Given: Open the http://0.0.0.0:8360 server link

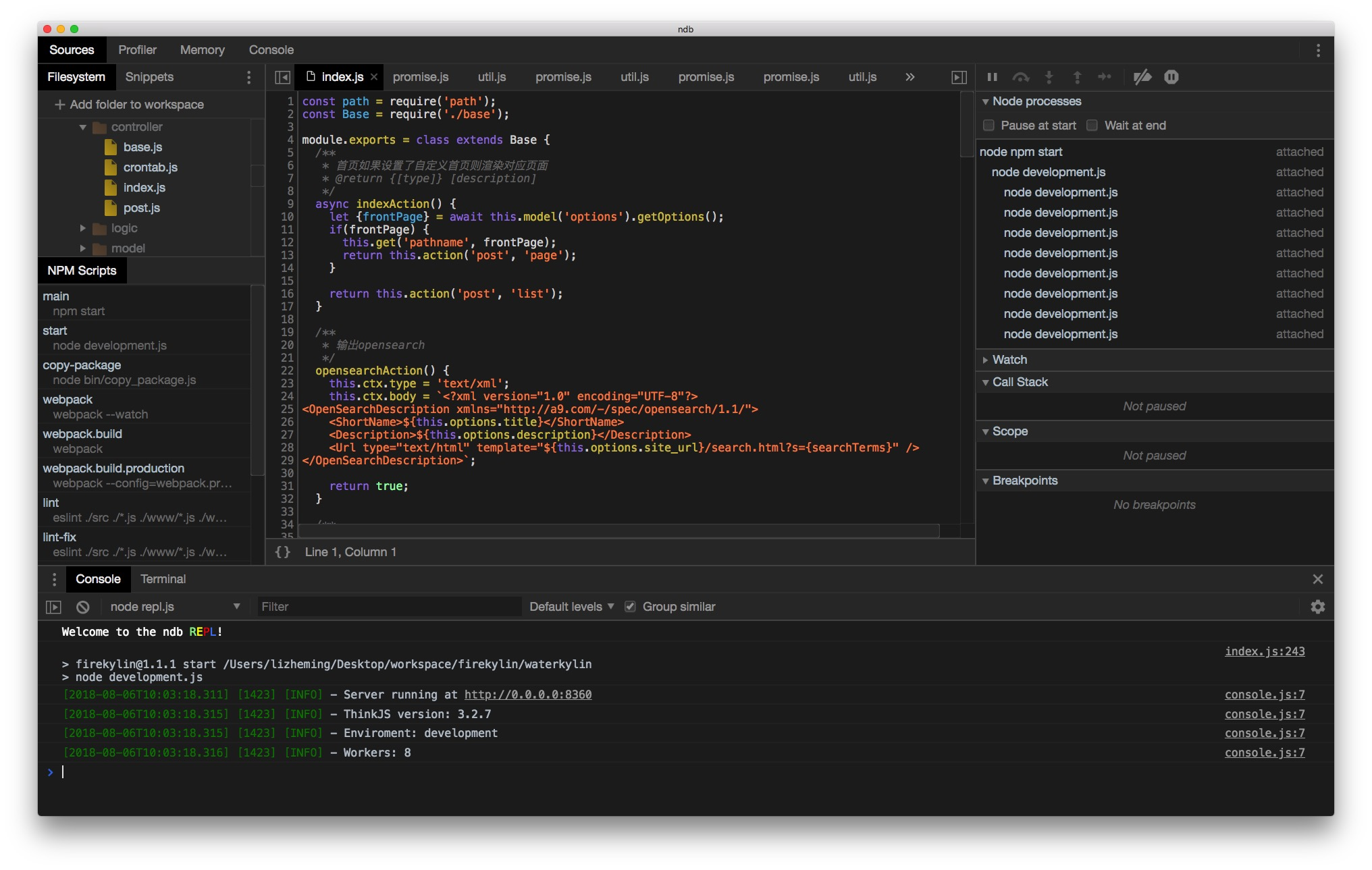Looking at the screenshot, I should tap(527, 695).
